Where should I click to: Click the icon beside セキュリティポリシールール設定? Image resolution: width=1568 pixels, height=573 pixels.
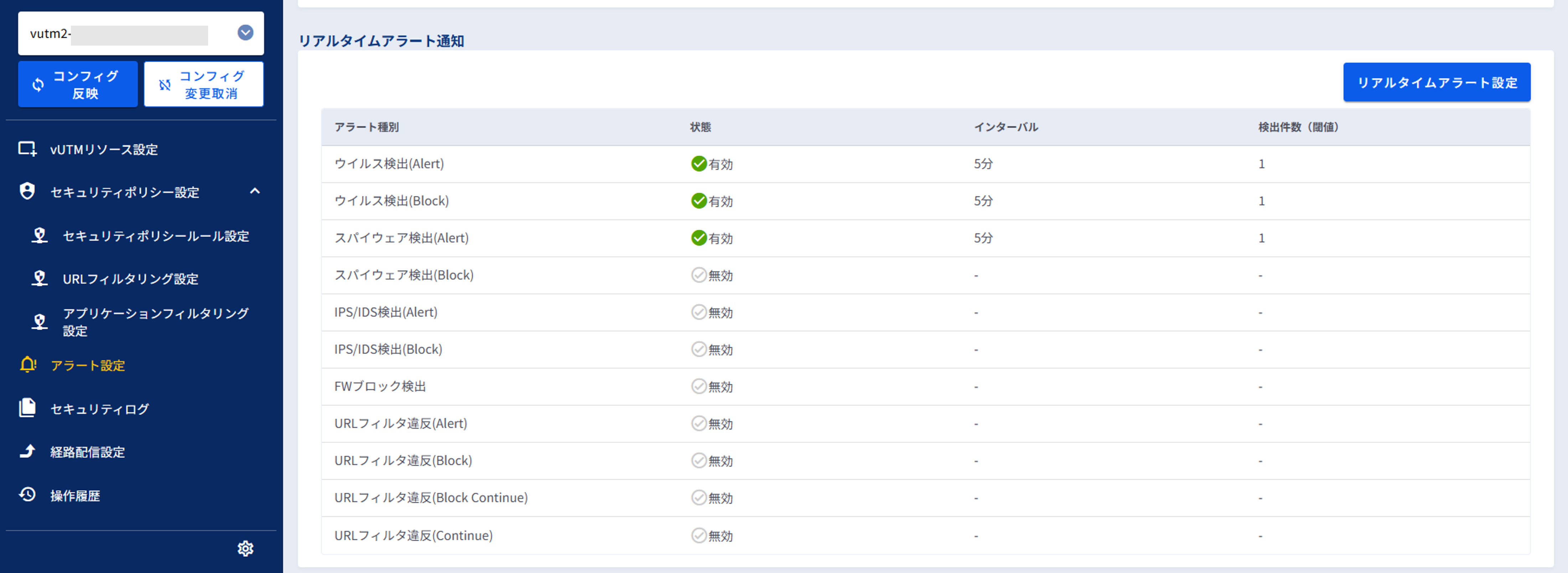40,235
